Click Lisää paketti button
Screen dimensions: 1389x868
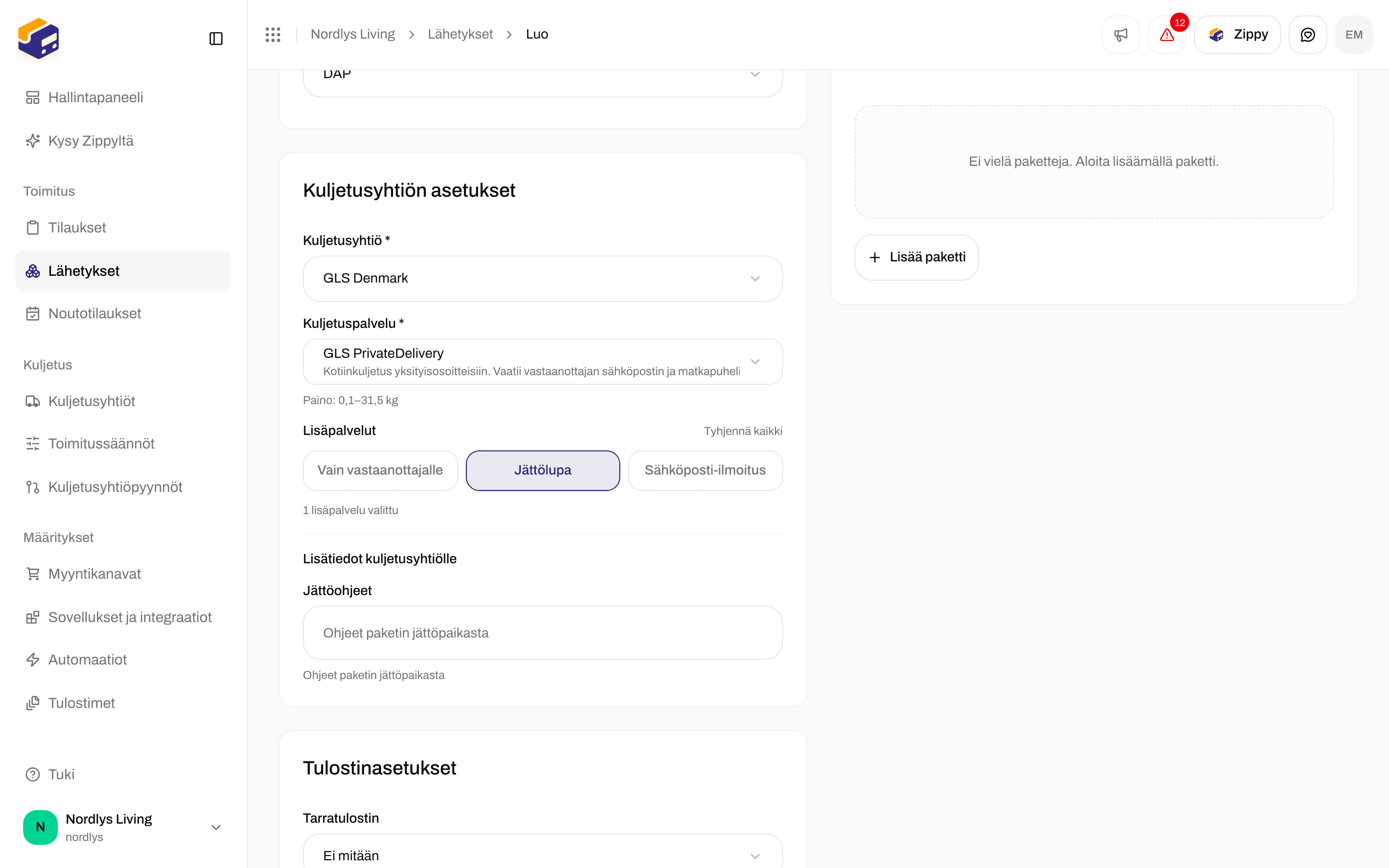(916, 257)
